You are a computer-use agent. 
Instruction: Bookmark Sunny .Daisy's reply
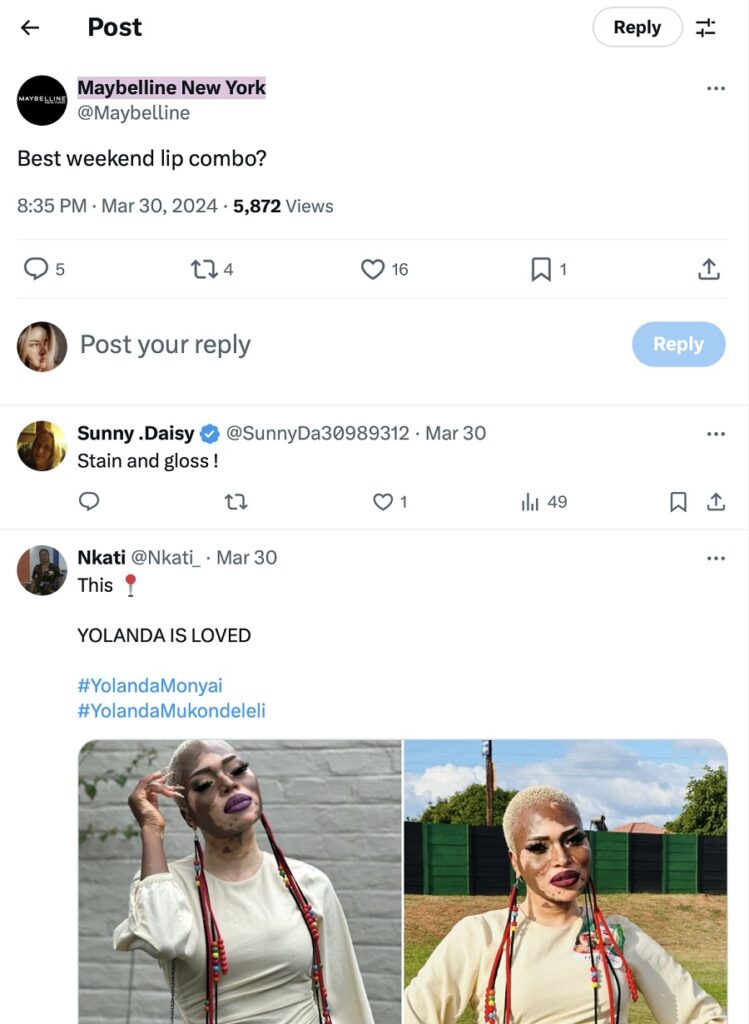(x=678, y=502)
